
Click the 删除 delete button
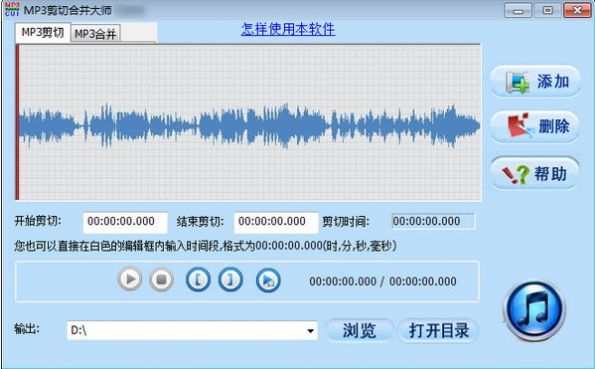(535, 126)
